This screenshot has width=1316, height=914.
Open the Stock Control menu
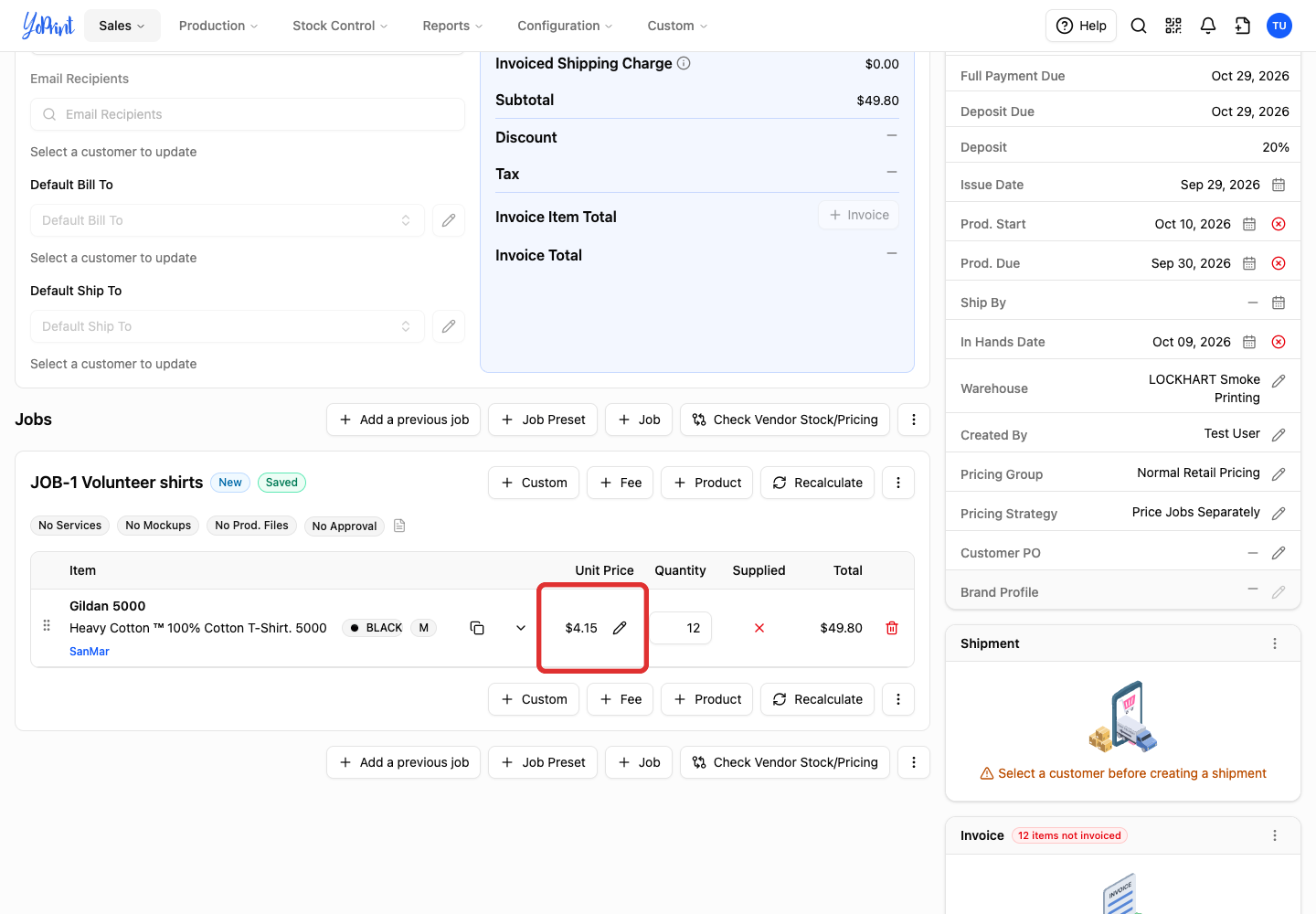click(x=340, y=26)
